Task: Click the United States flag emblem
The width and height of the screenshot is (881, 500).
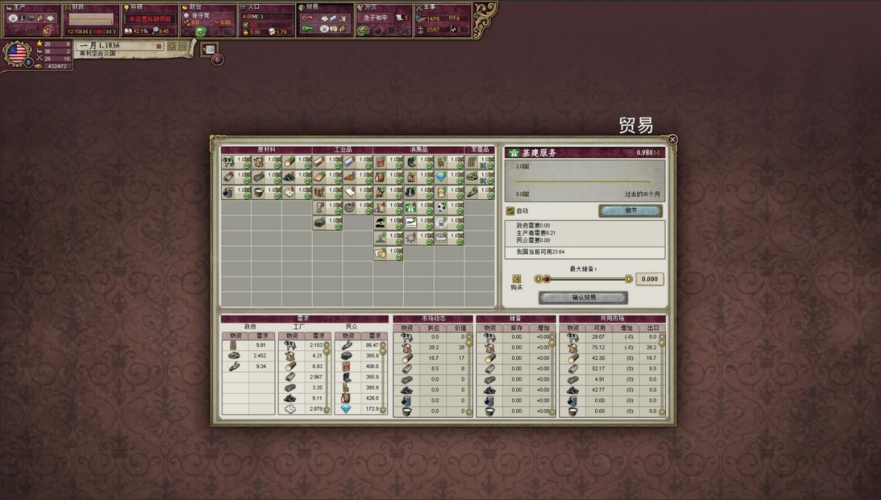Action: [x=17, y=54]
